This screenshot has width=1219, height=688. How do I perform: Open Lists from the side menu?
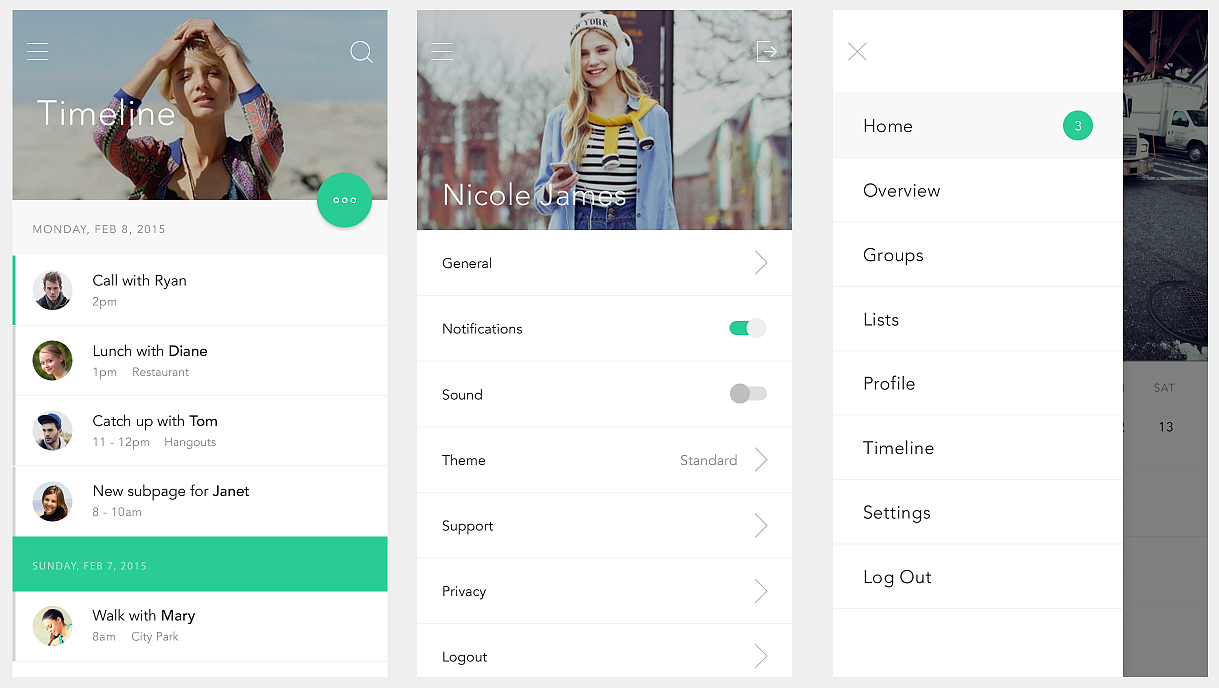click(977, 319)
